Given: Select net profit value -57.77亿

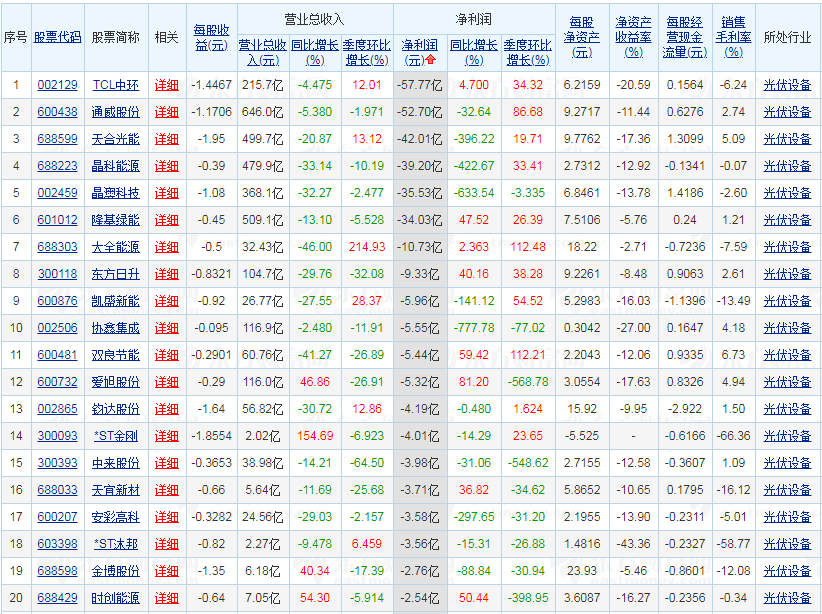Looking at the screenshot, I should 420,85.
